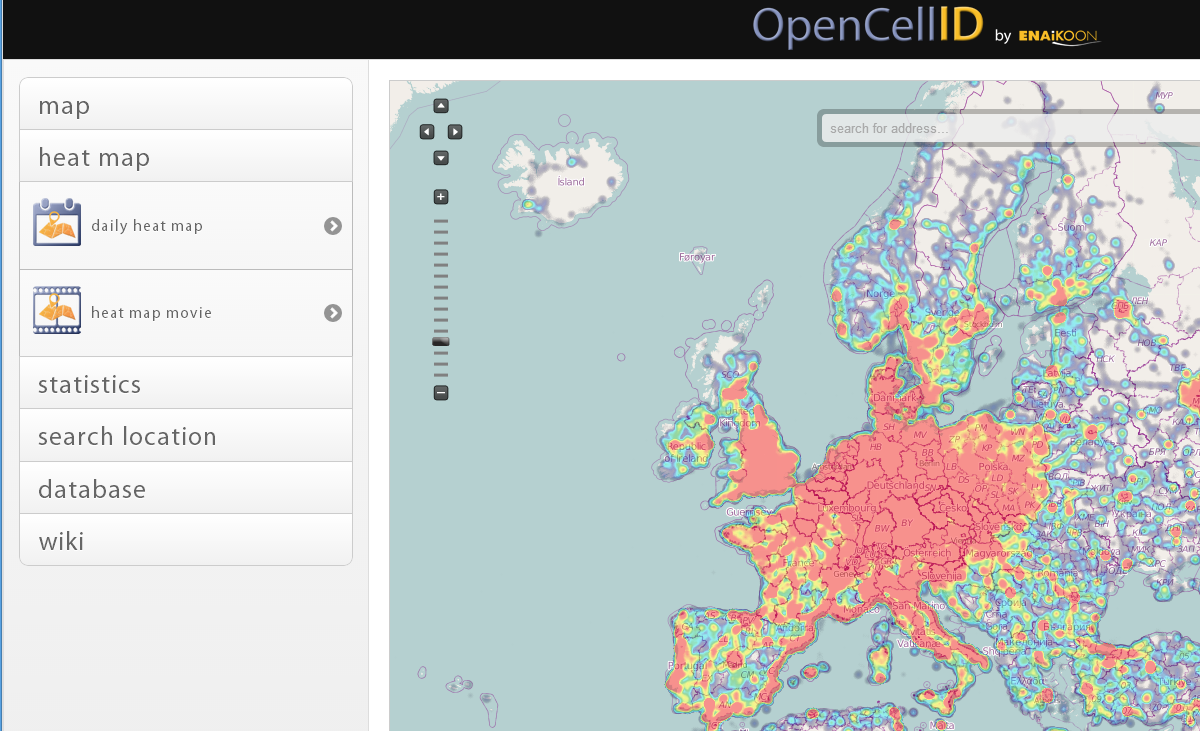
Task: Pan the map up with arrow
Action: coord(441,106)
